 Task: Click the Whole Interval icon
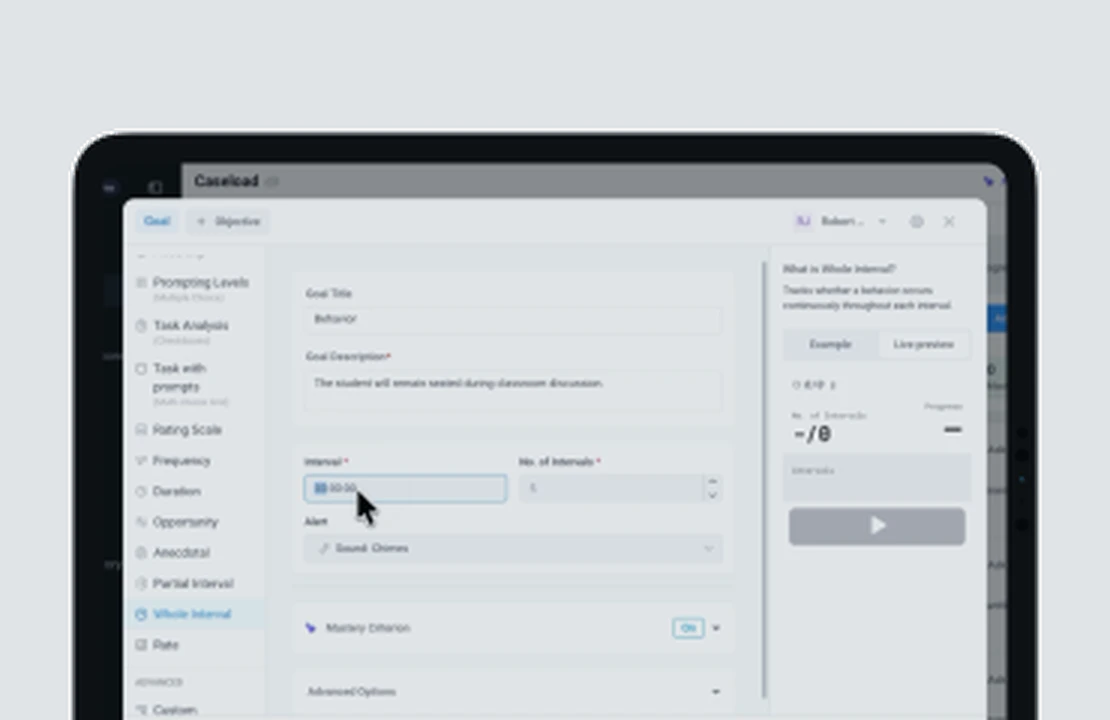pos(142,615)
